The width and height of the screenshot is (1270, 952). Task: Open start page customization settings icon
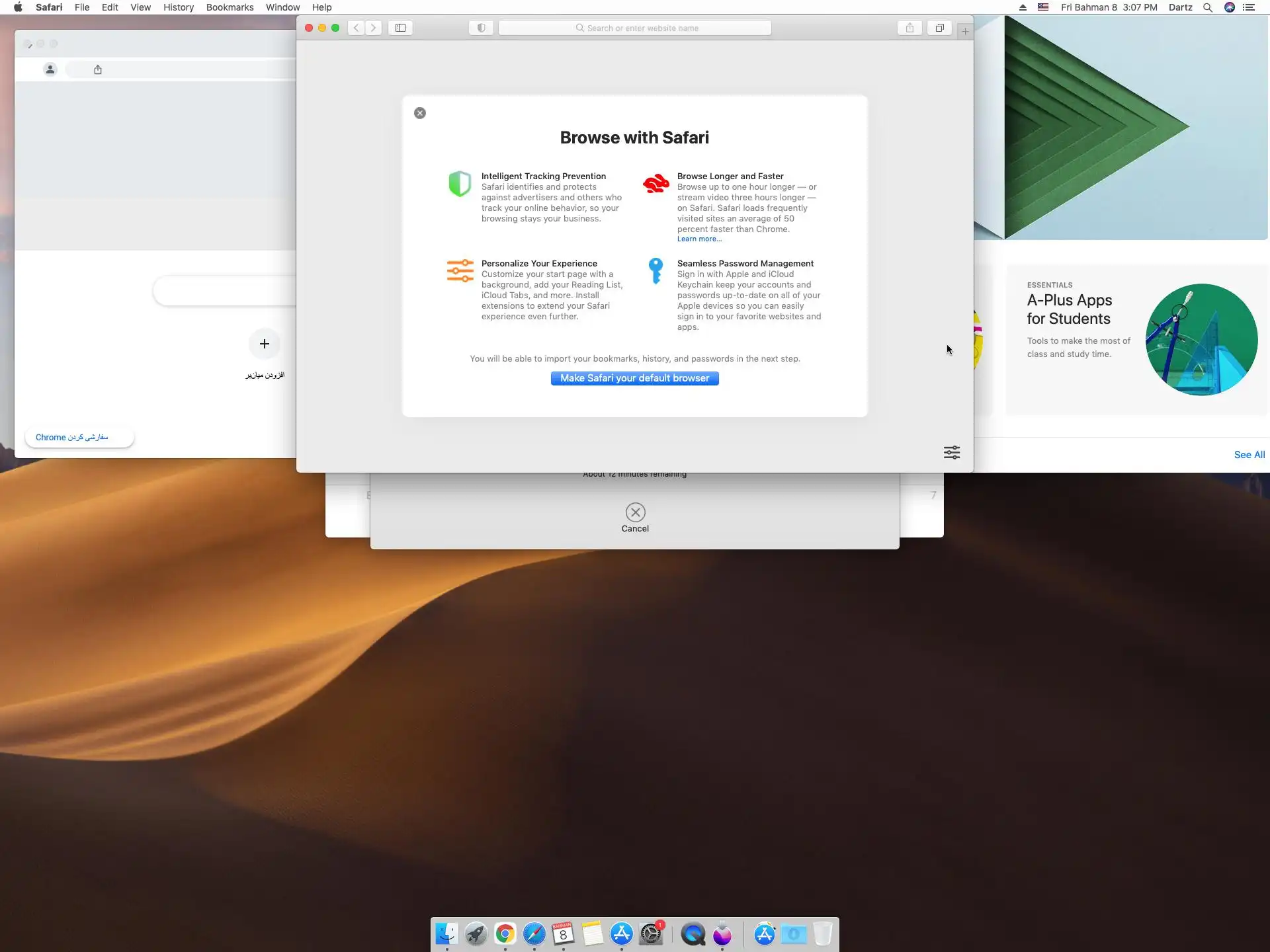click(951, 452)
